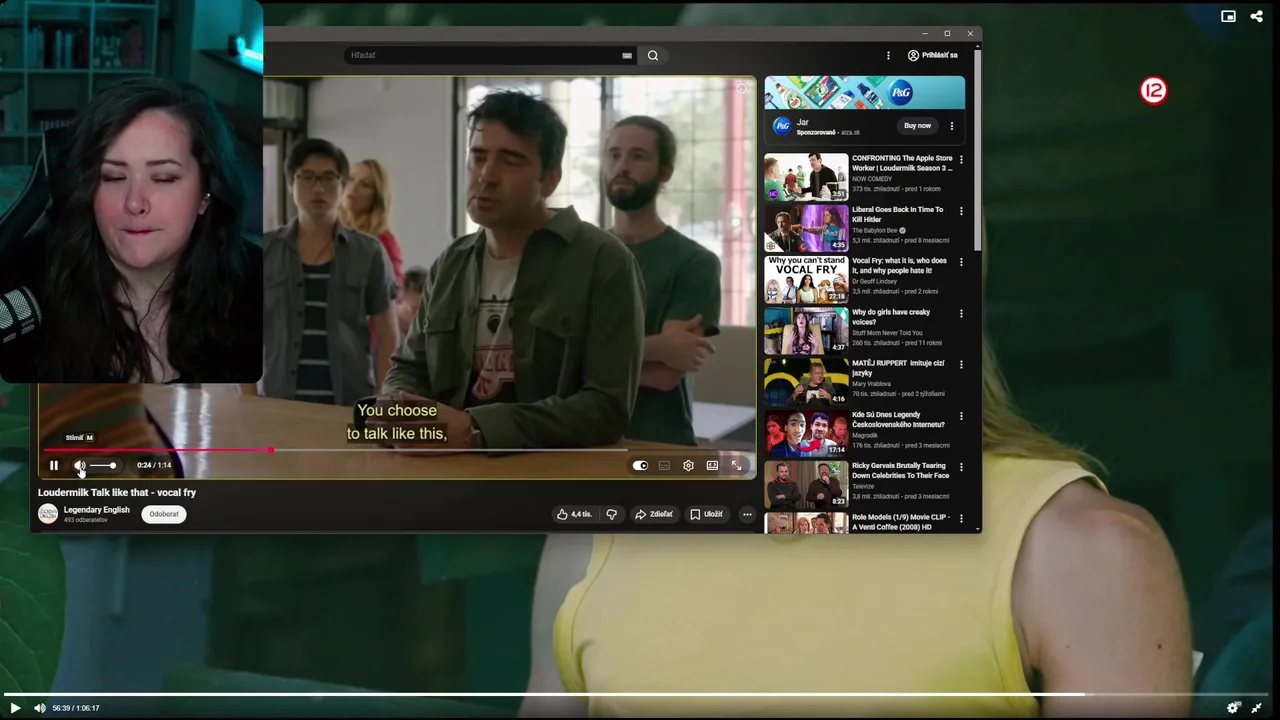Switch inner player to theater mode
This screenshot has width=1280, height=720.
coord(712,465)
